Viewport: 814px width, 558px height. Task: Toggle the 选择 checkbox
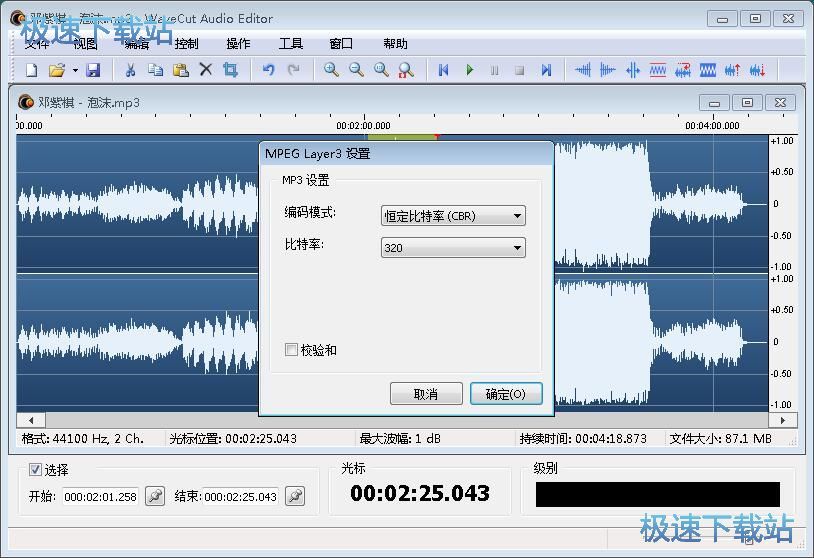pos(35,470)
